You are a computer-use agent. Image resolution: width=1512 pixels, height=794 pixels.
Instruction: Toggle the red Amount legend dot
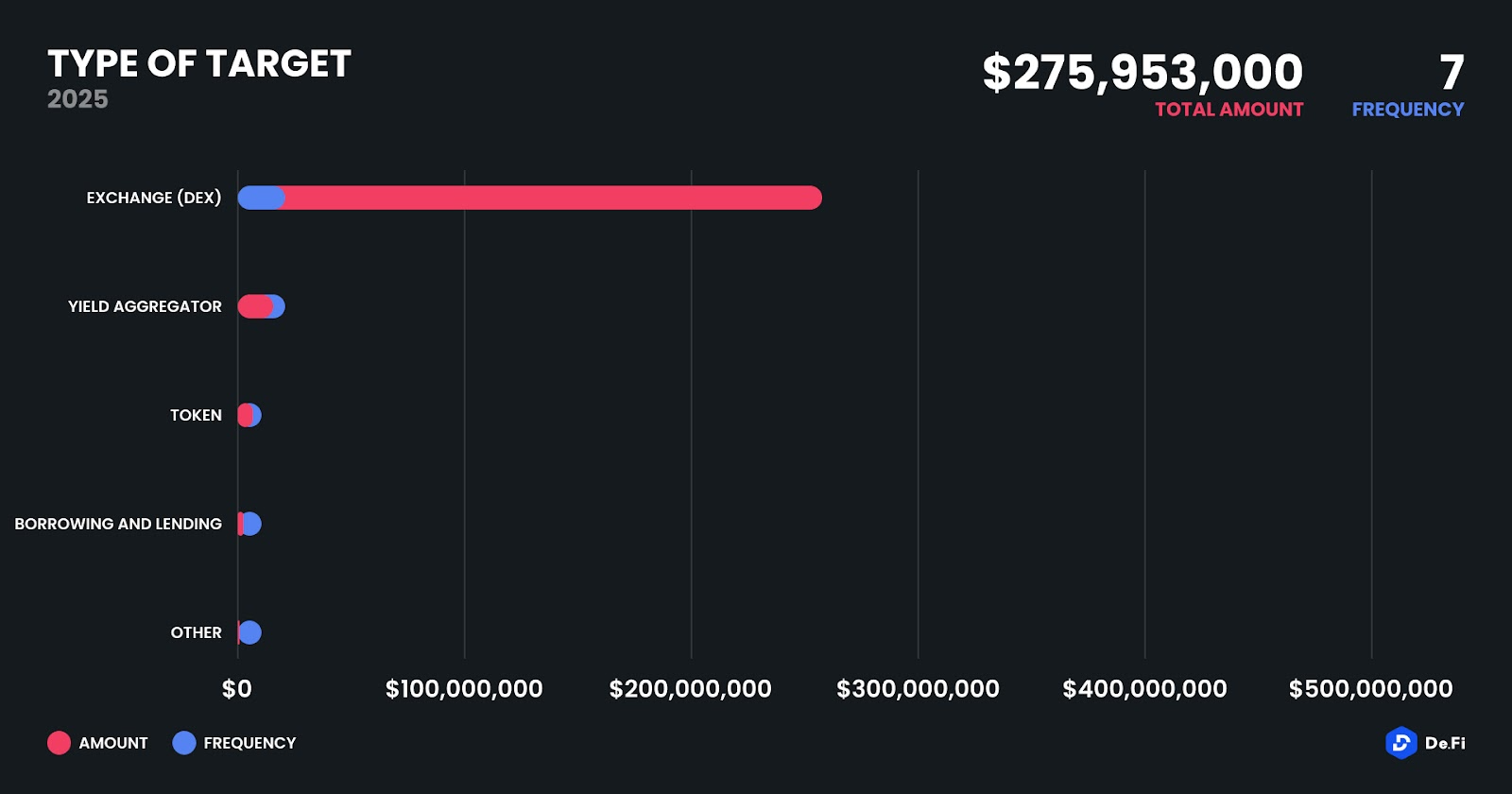point(59,743)
